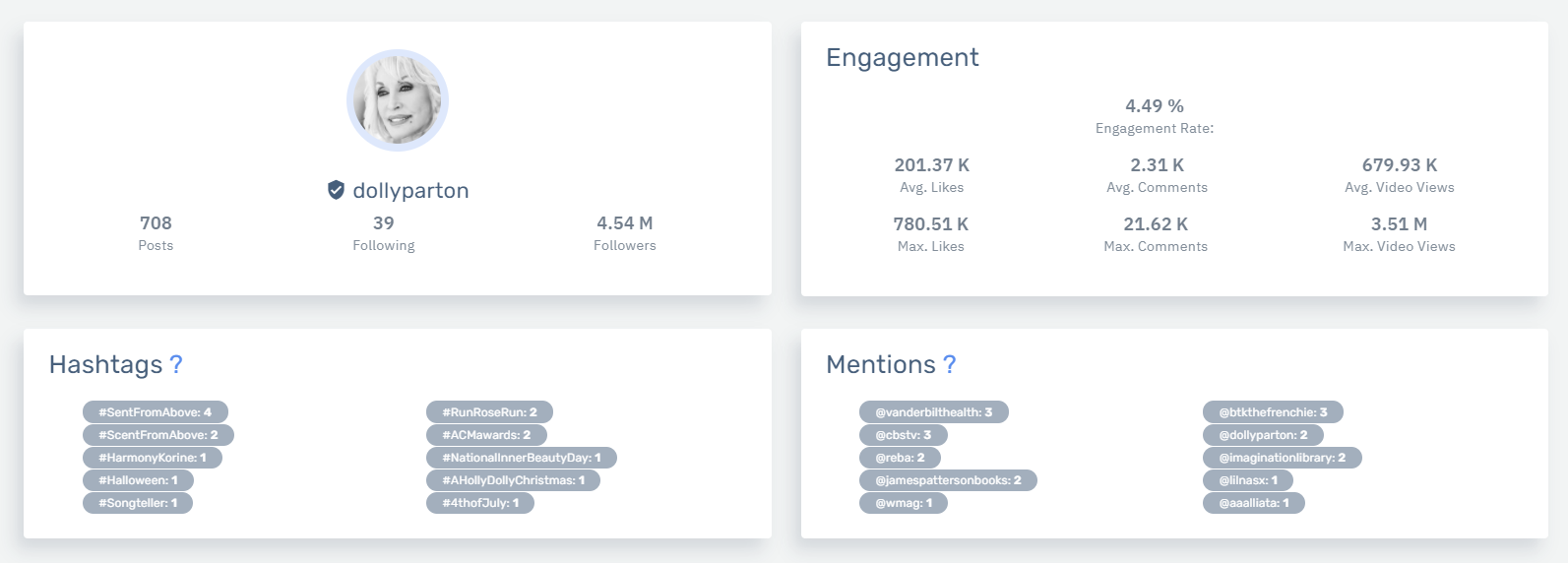
Task: Open the dollyparton profile picture
Action: coord(398,100)
